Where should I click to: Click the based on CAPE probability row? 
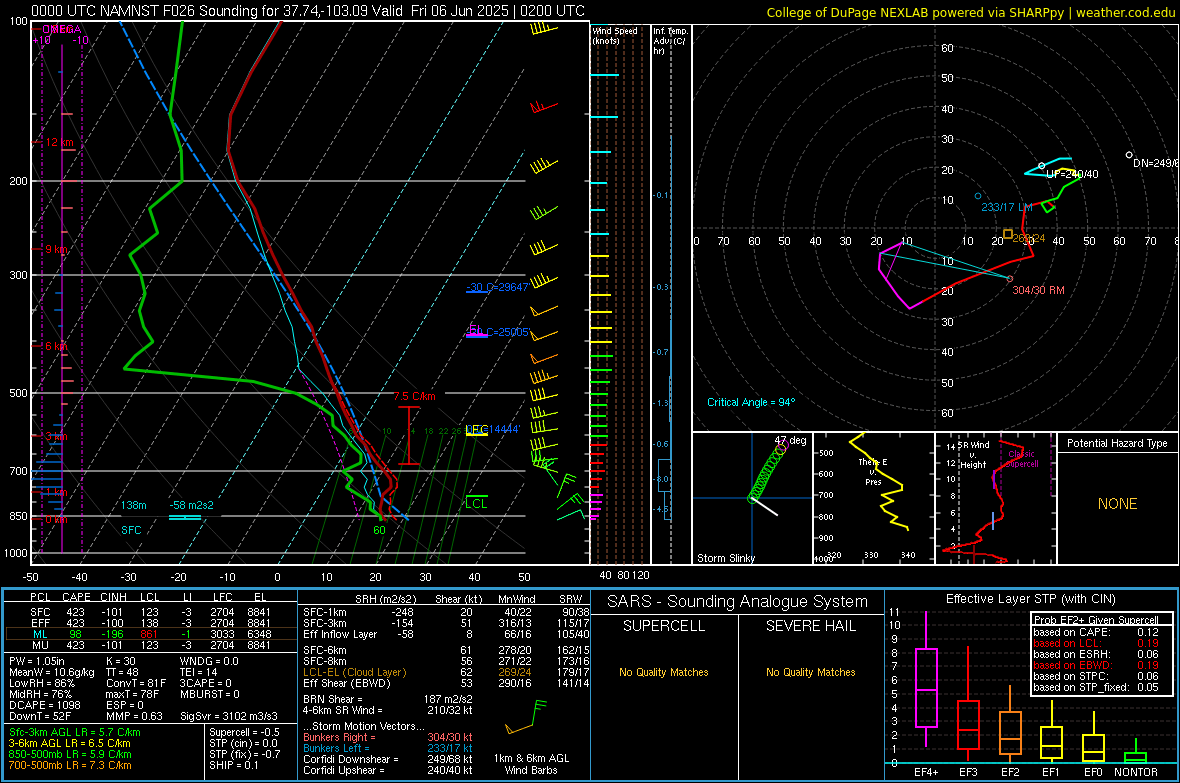pos(1096,632)
